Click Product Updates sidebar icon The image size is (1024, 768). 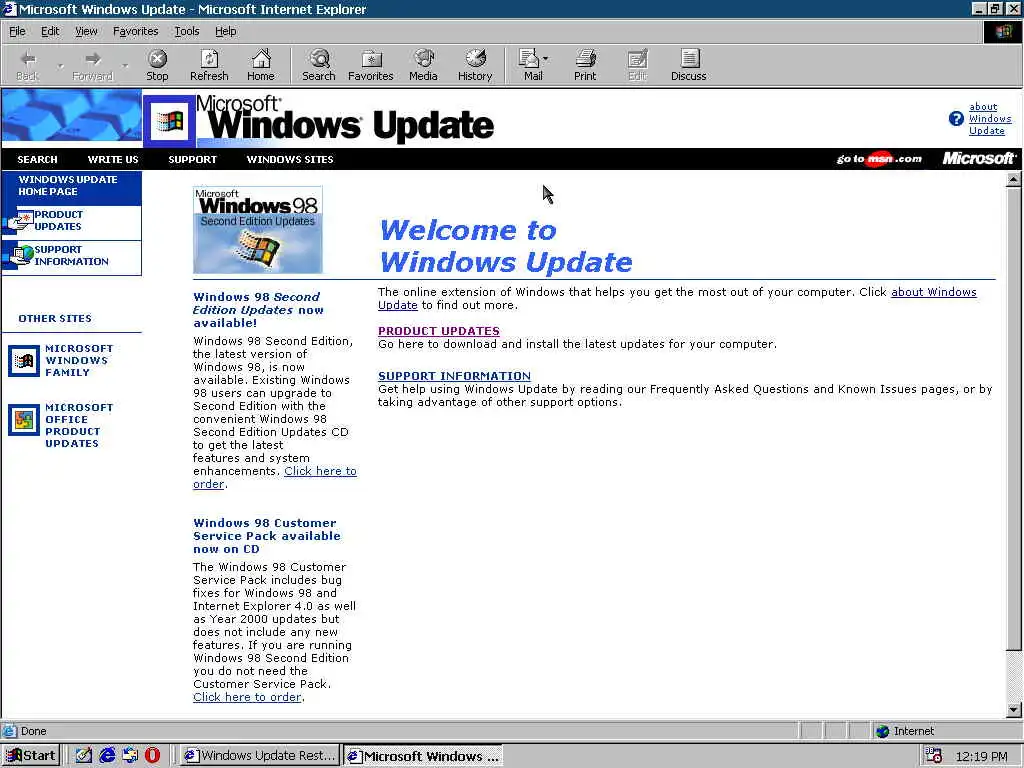pyautogui.click(x=20, y=221)
